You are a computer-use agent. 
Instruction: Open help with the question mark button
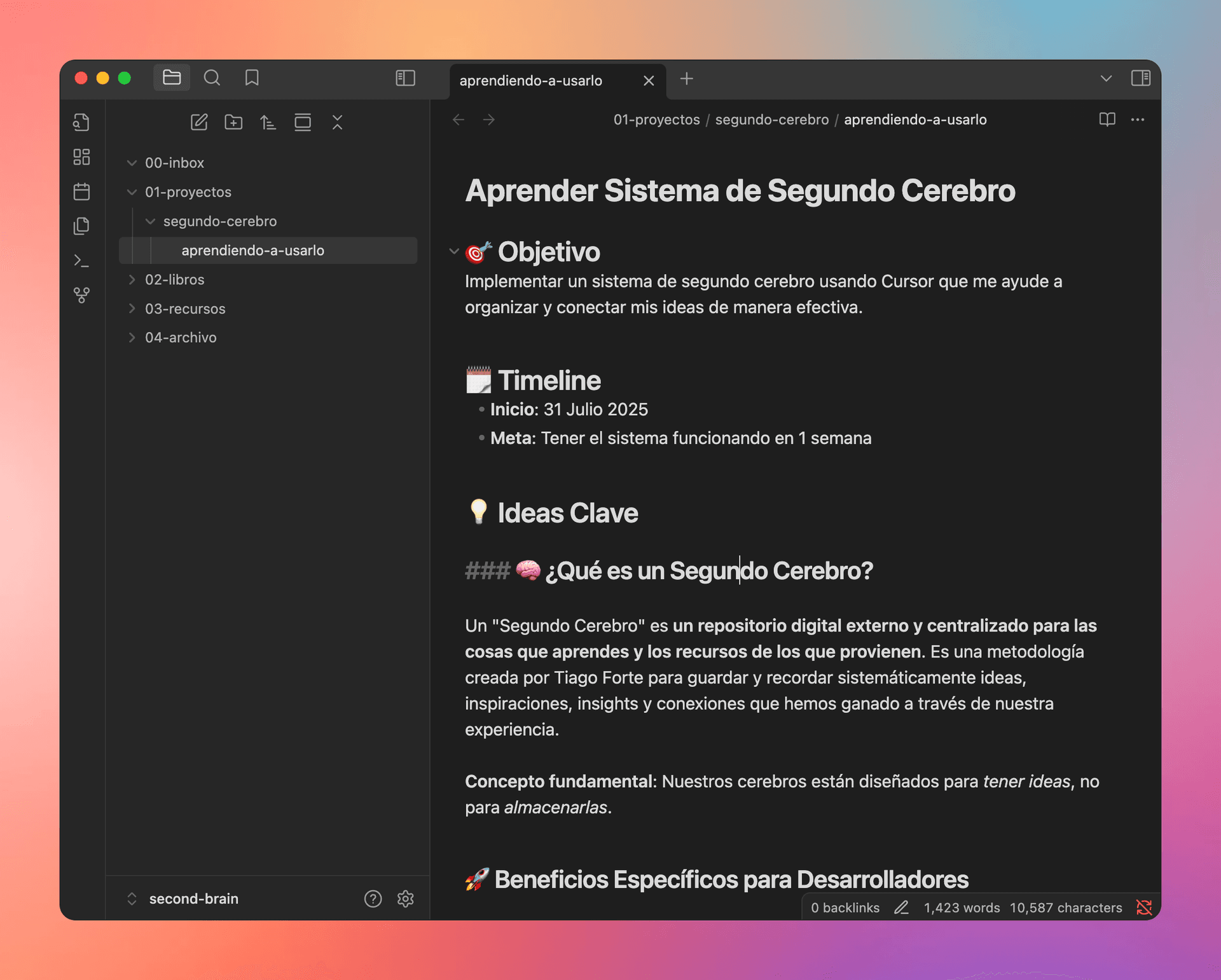pyautogui.click(x=373, y=899)
